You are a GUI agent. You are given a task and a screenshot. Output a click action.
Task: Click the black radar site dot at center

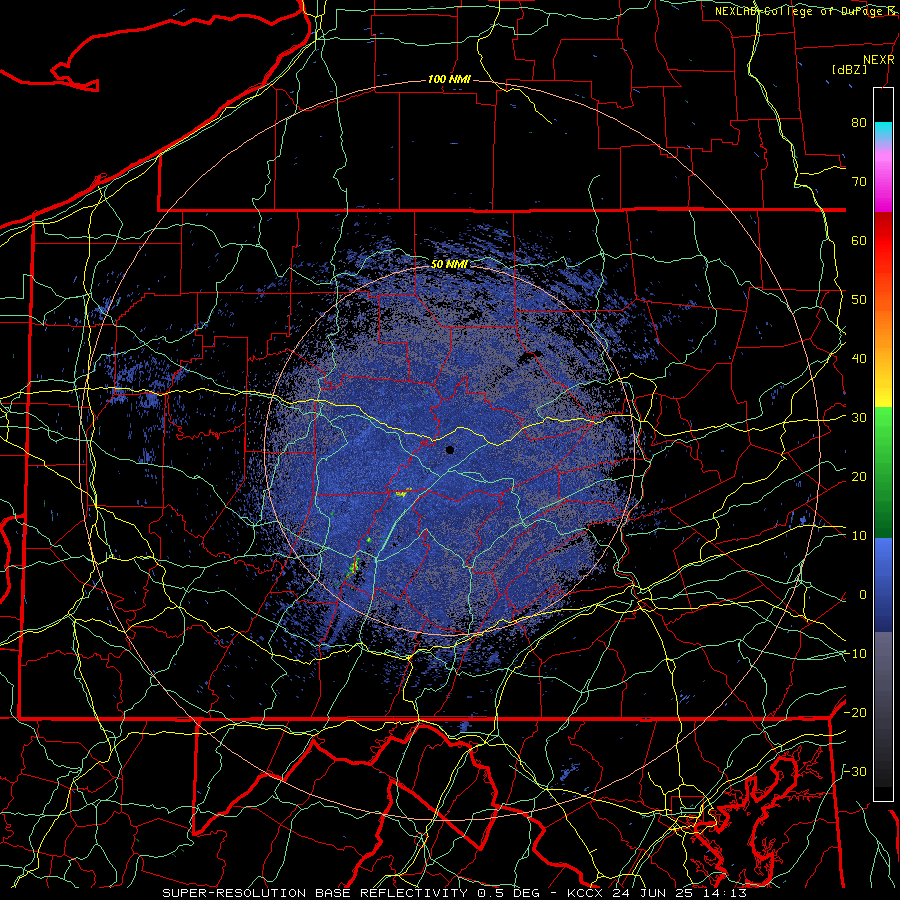[450, 450]
